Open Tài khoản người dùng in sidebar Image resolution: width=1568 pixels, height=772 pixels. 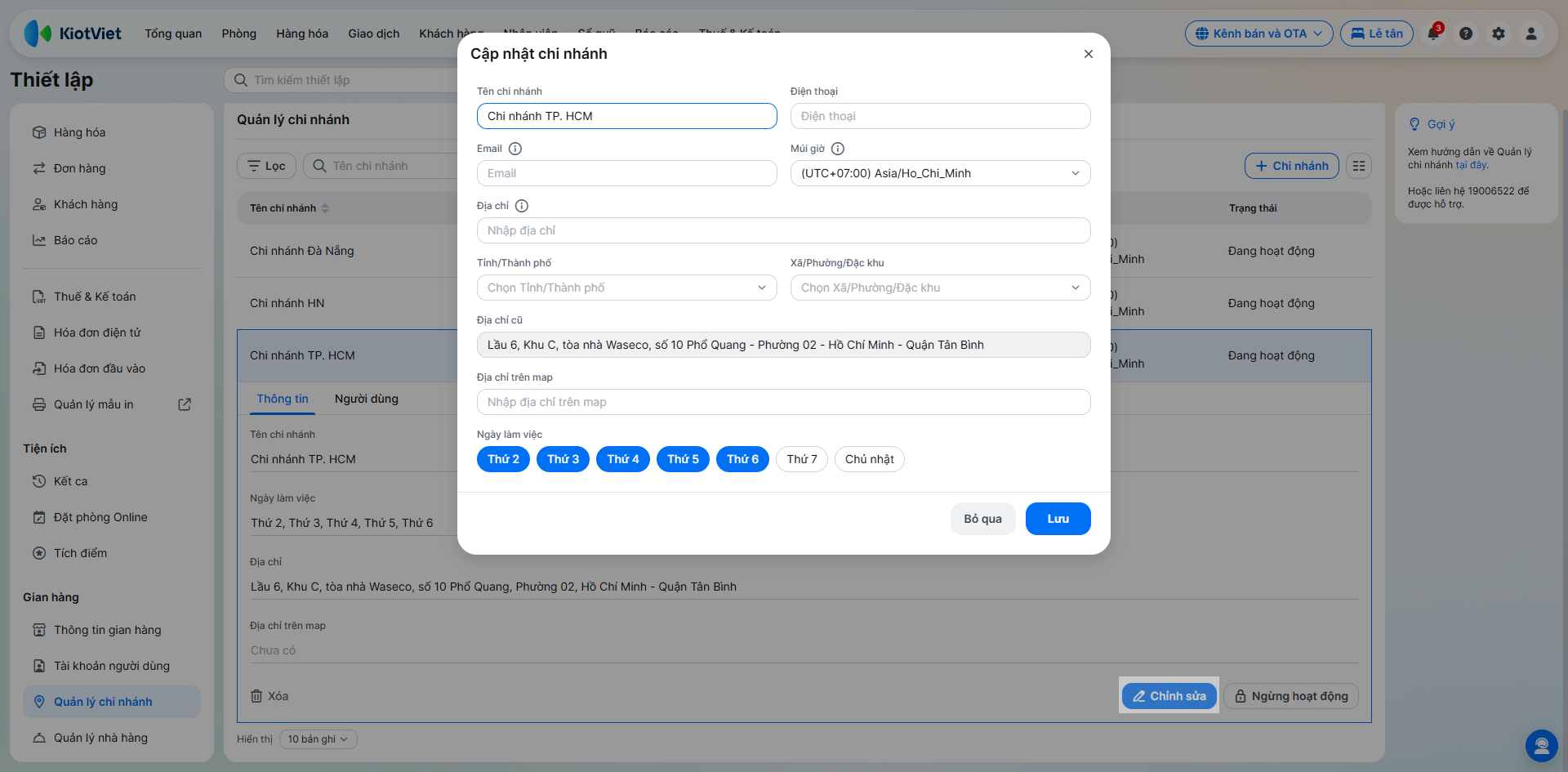click(112, 666)
